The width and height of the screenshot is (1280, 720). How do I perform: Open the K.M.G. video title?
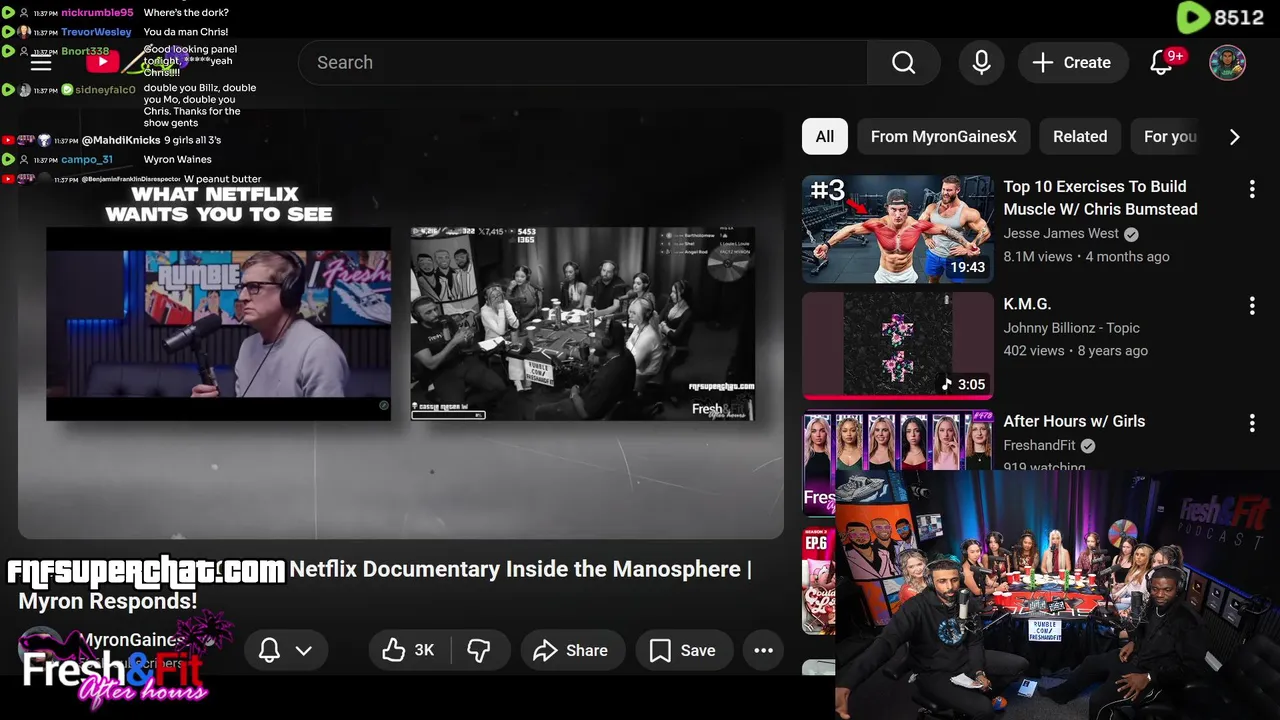1027,304
